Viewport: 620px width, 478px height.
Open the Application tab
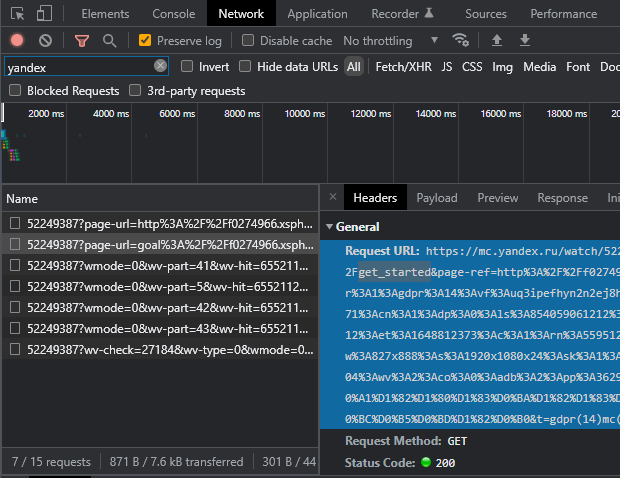318,14
